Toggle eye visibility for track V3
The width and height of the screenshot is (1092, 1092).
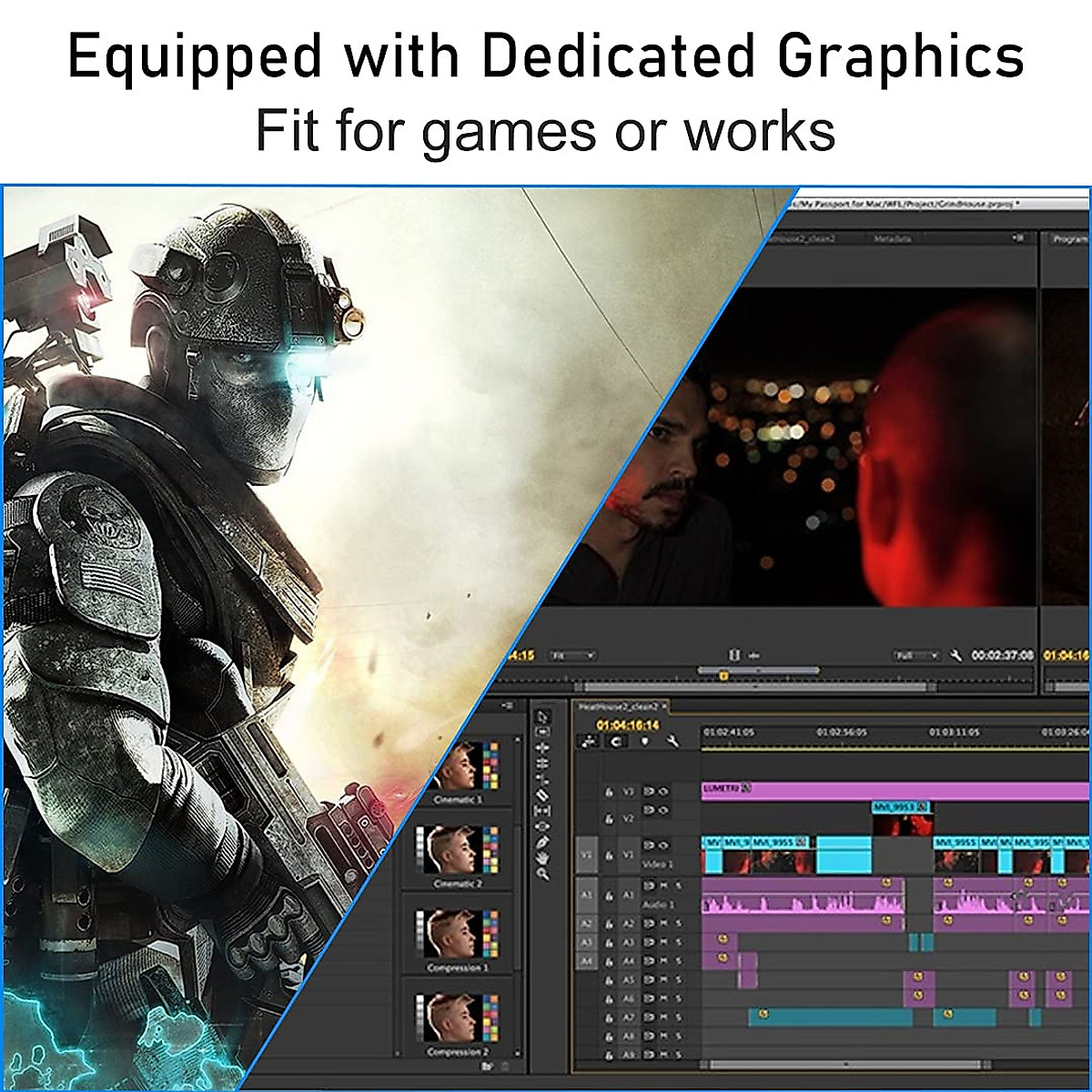[x=663, y=792]
